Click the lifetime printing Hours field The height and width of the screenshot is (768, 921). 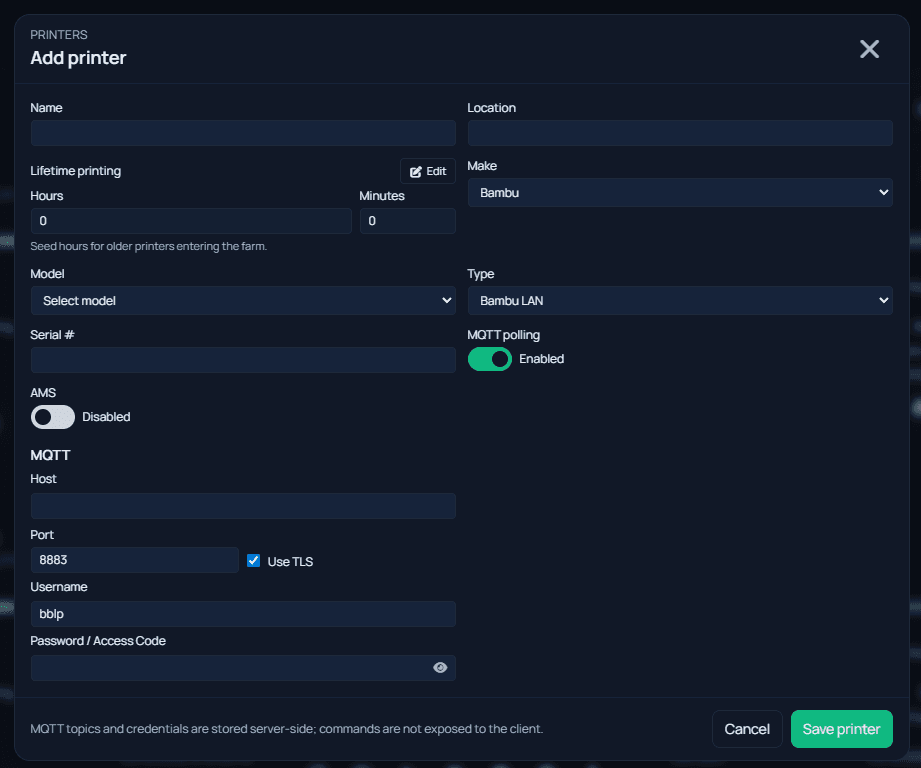click(190, 220)
